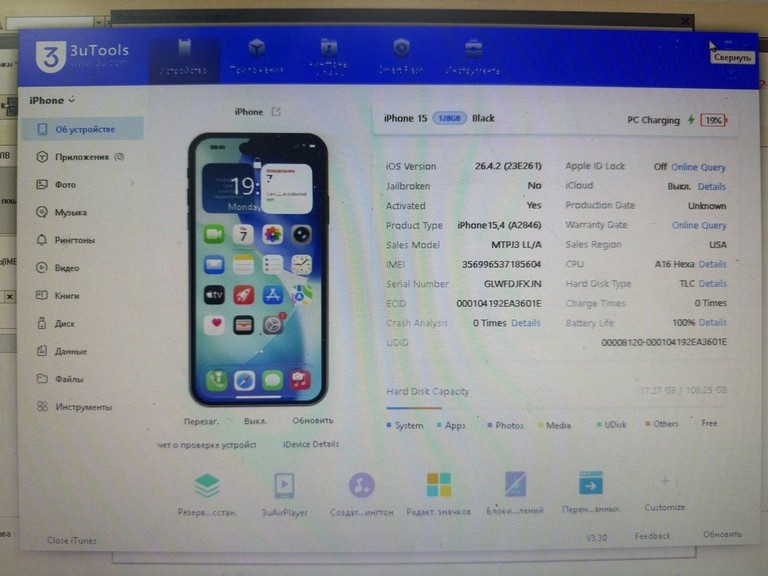Launch the 3uAirPlayer tool
768x576 pixels.
pyautogui.click(x=285, y=486)
